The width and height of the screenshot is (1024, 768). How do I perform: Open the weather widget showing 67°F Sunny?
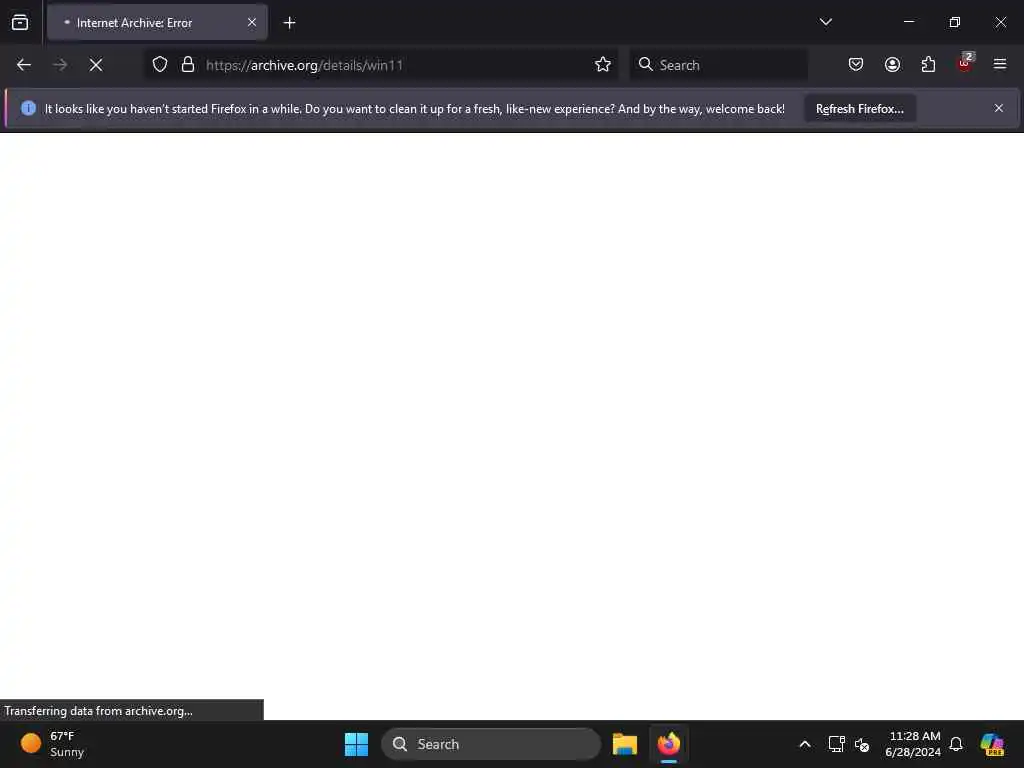click(x=52, y=744)
